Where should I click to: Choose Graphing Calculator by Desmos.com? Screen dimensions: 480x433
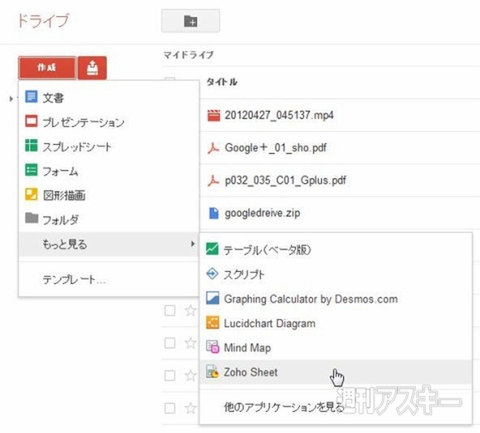coord(336,299)
